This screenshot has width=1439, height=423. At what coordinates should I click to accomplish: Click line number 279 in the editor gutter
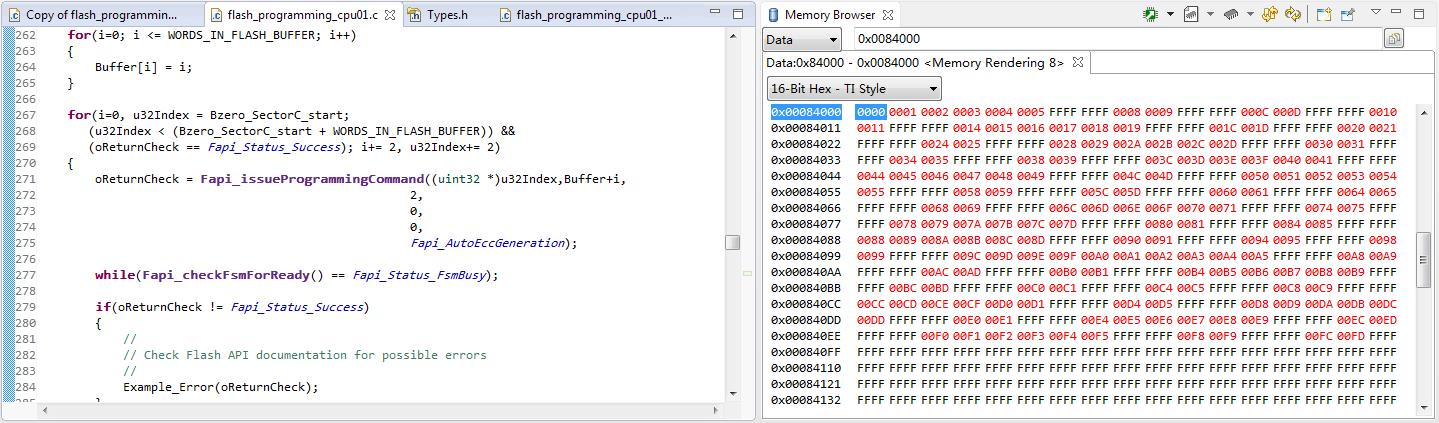[x=25, y=307]
